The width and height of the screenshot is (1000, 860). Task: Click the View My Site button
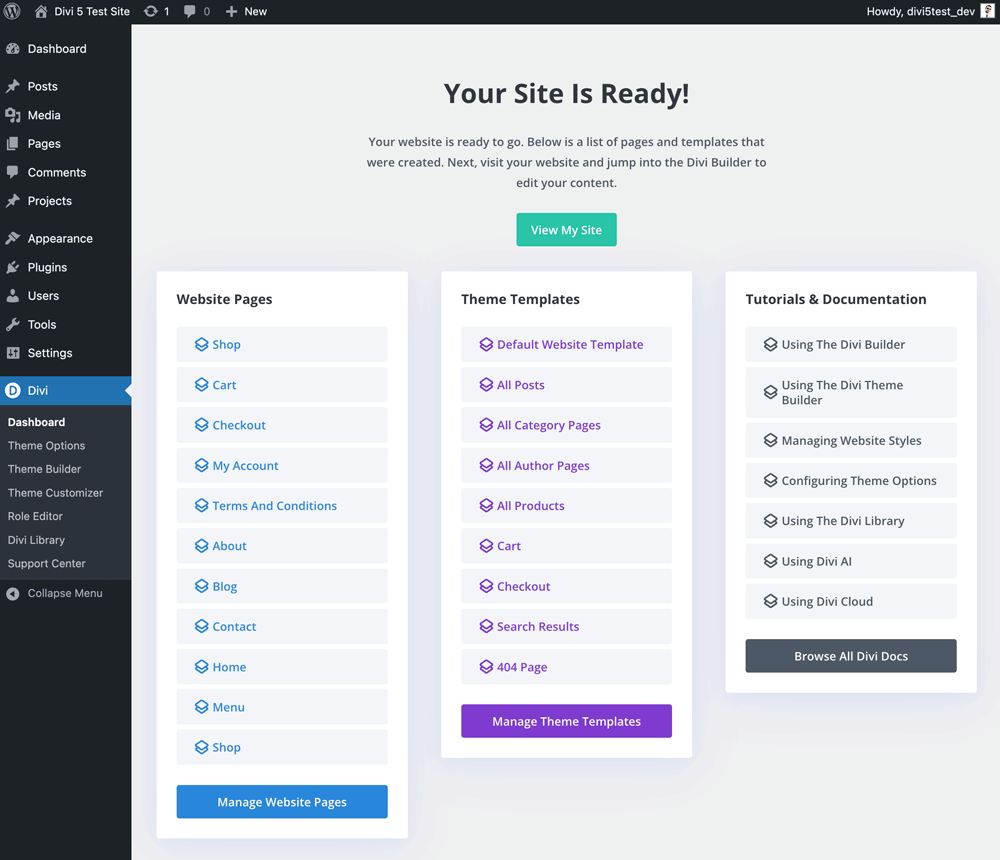coord(566,230)
